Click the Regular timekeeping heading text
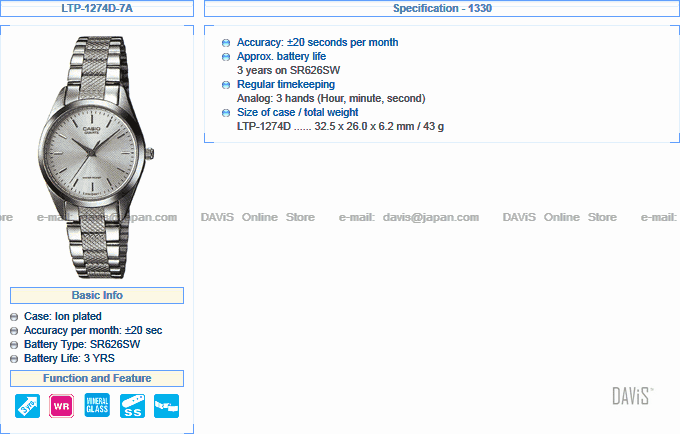The width and height of the screenshot is (680, 434). [286, 85]
